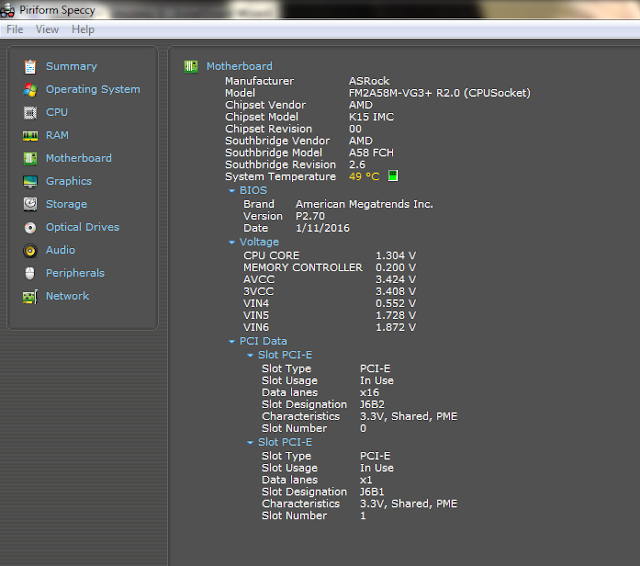Click the American Megatrends Inc. brand value
This screenshot has height=566, width=640.
(x=364, y=204)
